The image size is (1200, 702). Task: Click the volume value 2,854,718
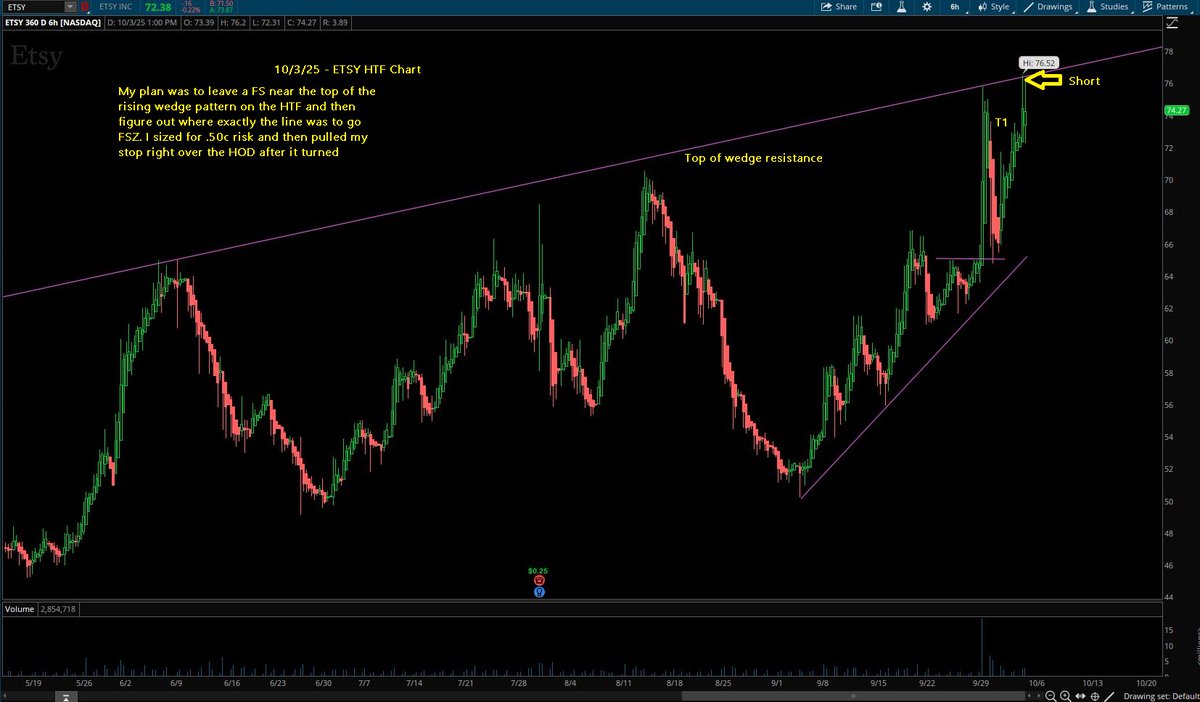60,608
